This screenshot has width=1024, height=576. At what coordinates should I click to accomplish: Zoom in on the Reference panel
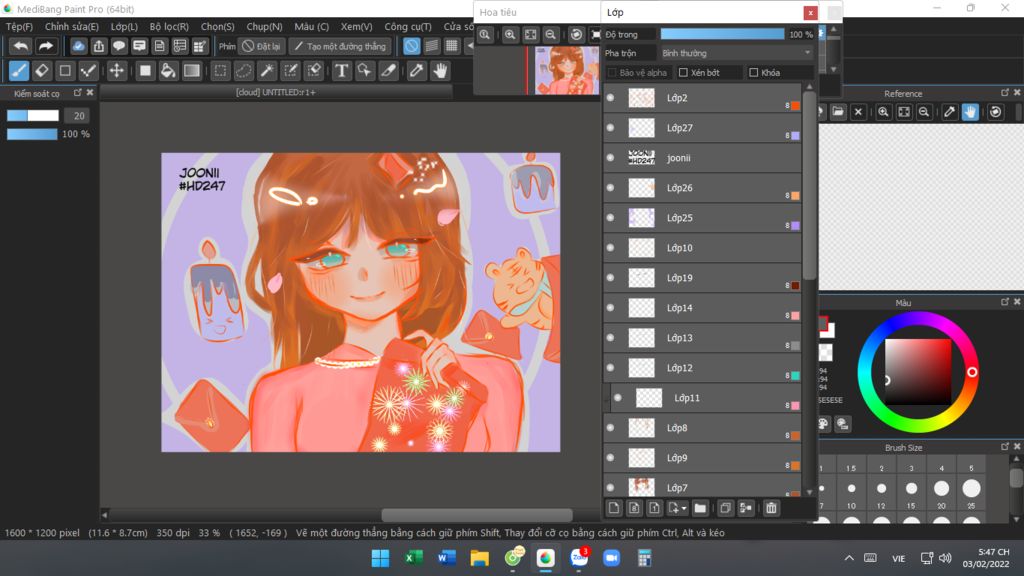point(884,112)
